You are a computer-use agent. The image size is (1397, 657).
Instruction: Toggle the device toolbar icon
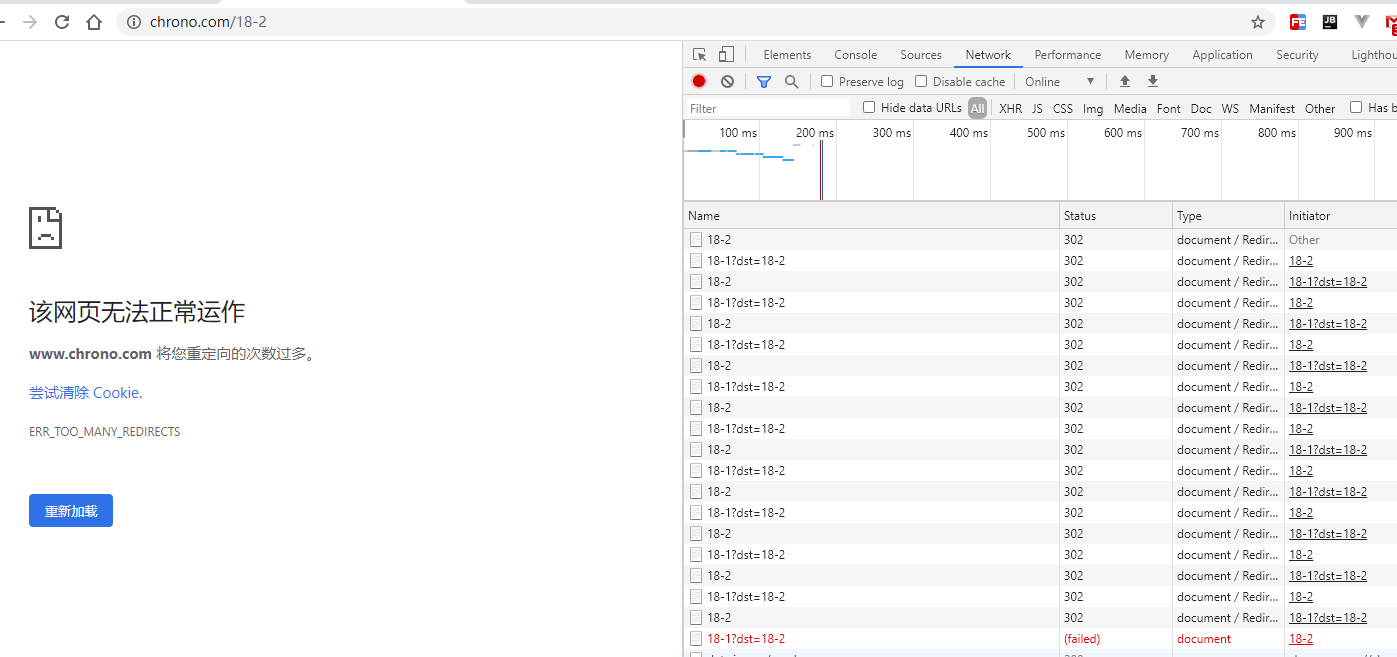726,55
